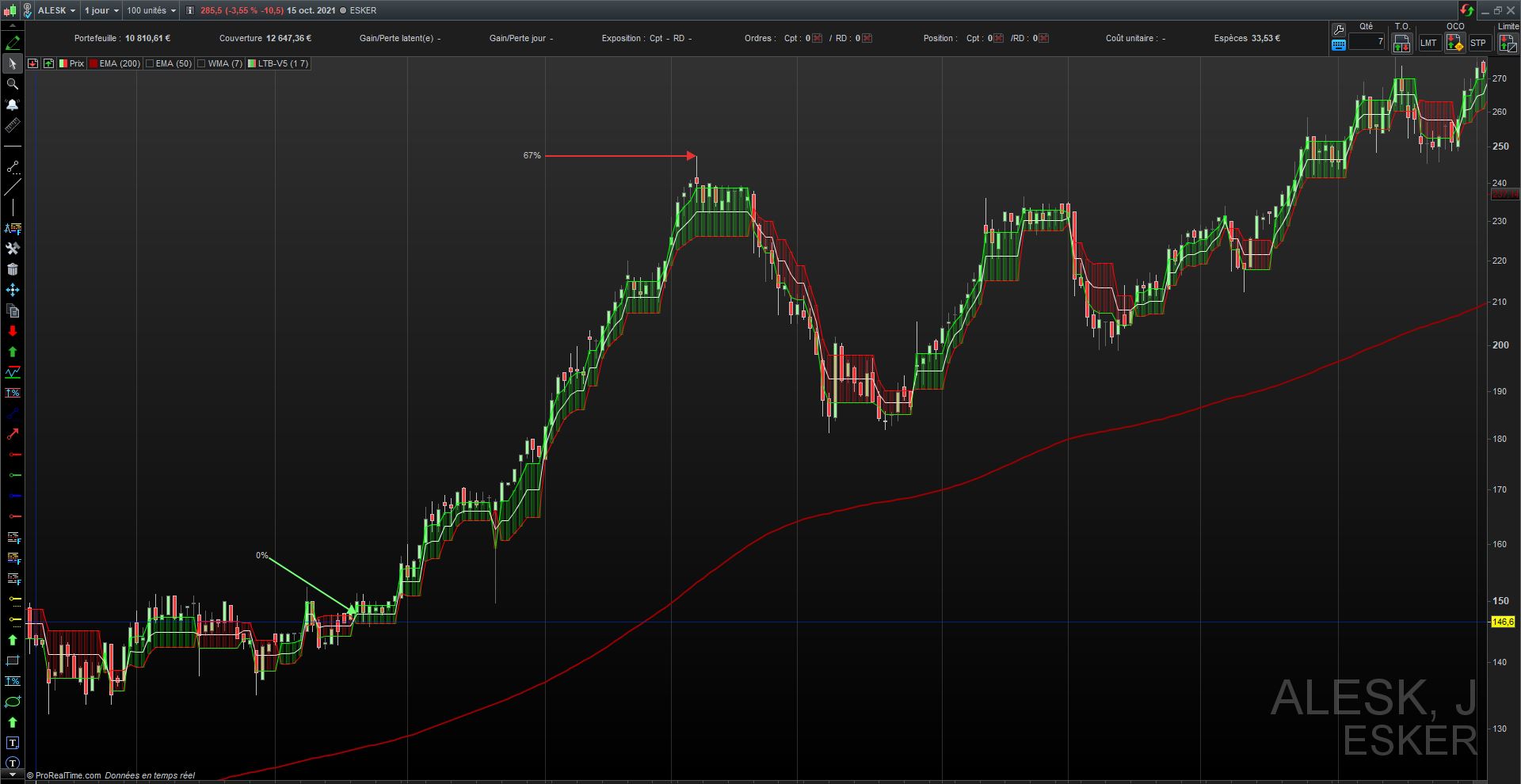Image resolution: width=1521 pixels, height=784 pixels.
Task: Click the OCO order icon
Action: tap(1454, 43)
